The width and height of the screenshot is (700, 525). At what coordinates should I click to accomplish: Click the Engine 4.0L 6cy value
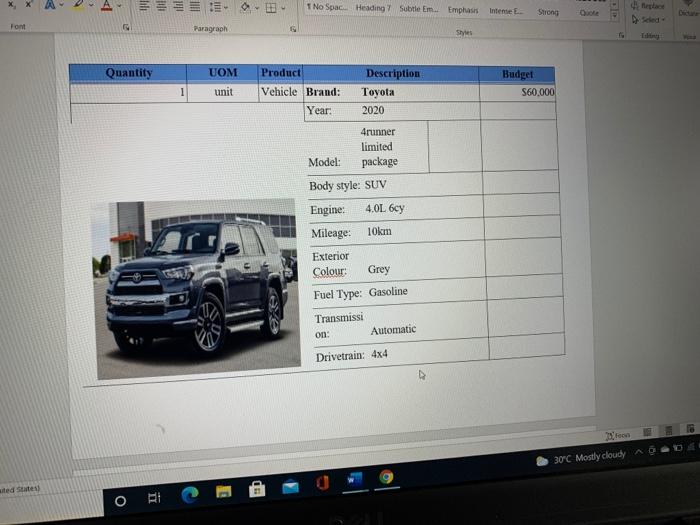(385, 208)
